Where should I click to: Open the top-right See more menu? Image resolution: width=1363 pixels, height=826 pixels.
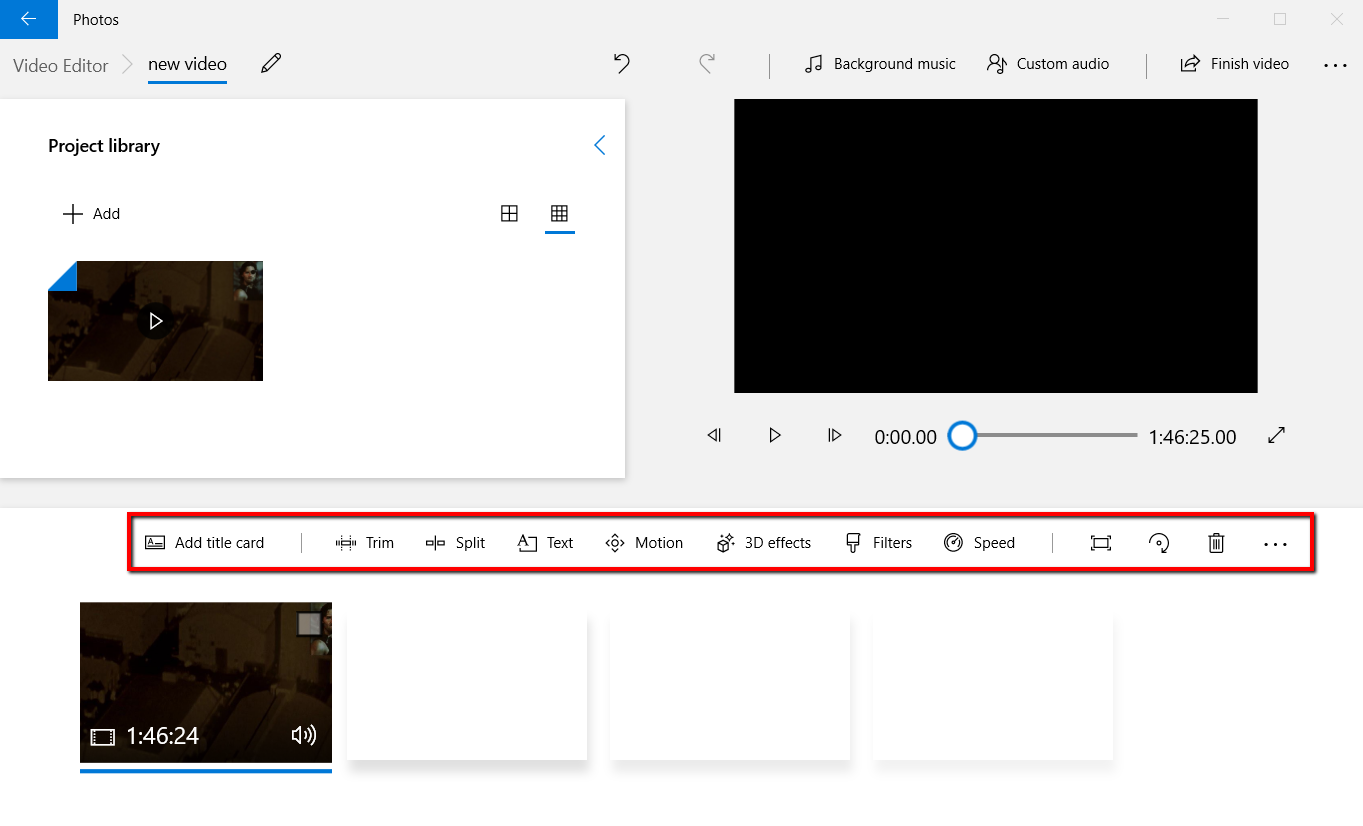pos(1336,64)
